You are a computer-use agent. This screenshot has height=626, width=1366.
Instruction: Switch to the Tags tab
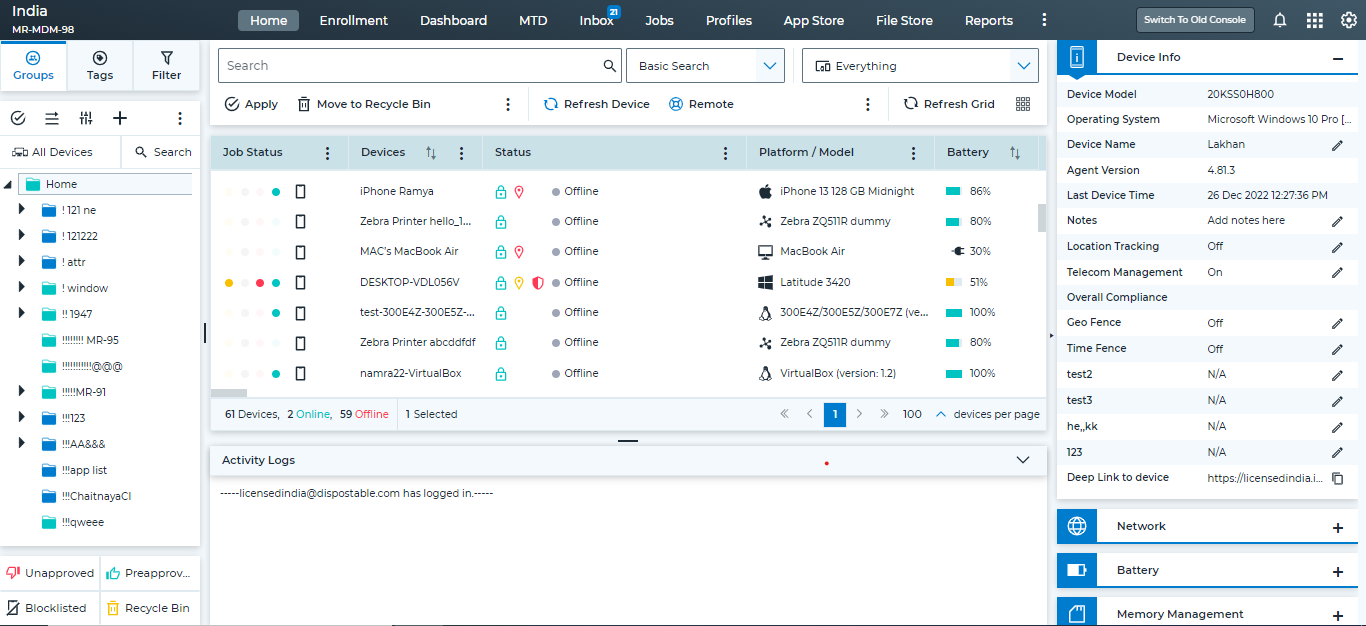click(100, 66)
